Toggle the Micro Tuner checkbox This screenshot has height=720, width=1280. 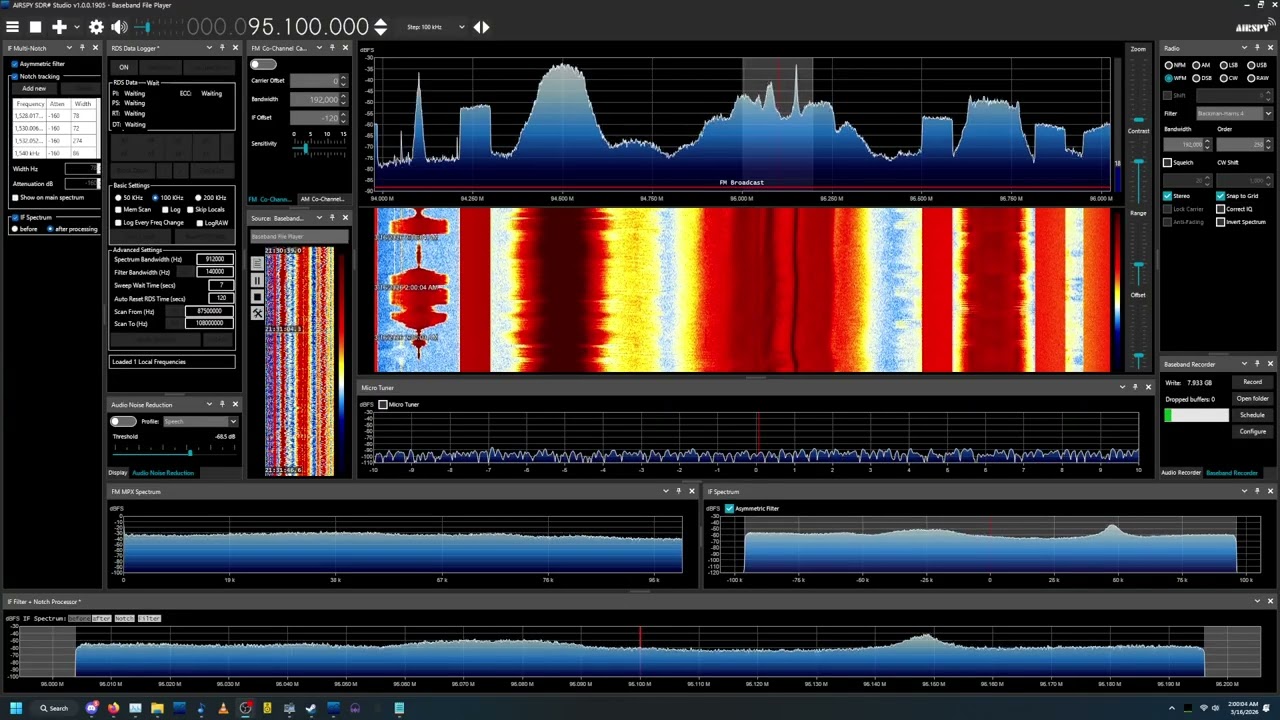pyautogui.click(x=383, y=404)
